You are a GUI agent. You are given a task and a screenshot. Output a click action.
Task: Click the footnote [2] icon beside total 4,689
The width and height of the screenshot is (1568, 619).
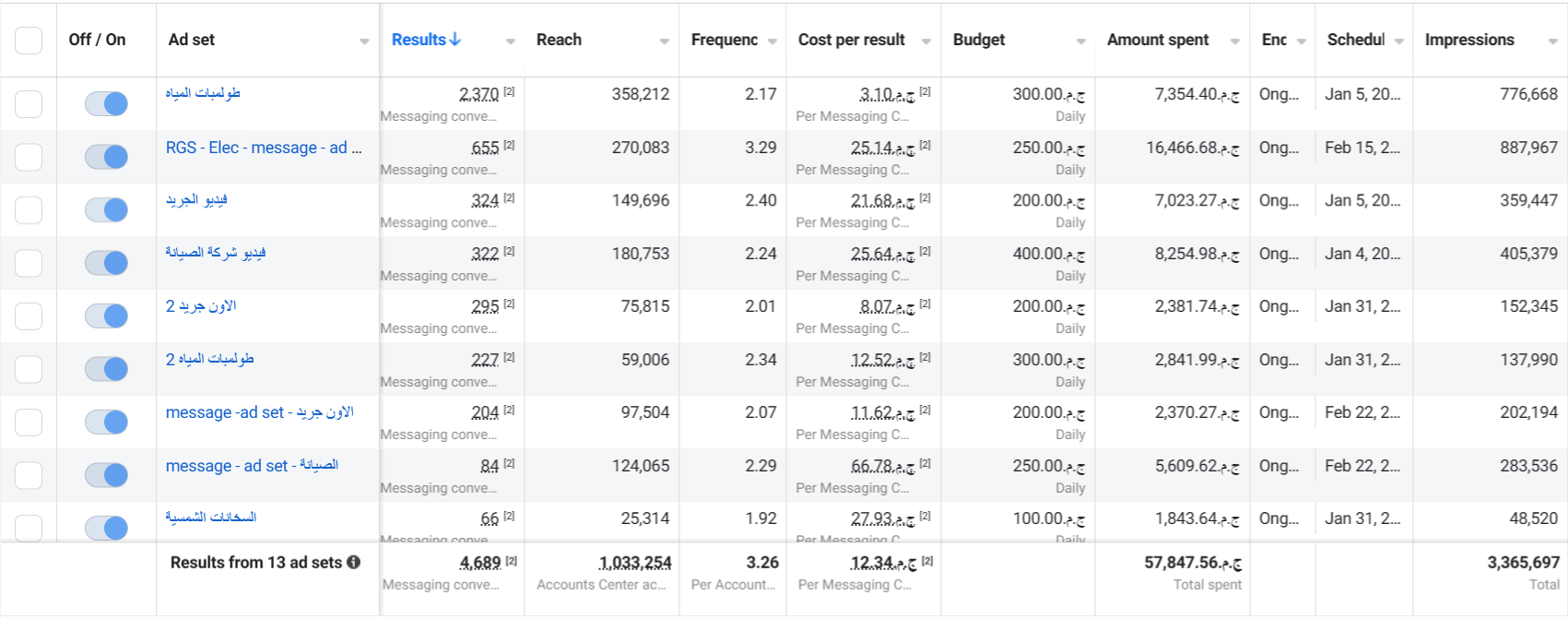(512, 560)
